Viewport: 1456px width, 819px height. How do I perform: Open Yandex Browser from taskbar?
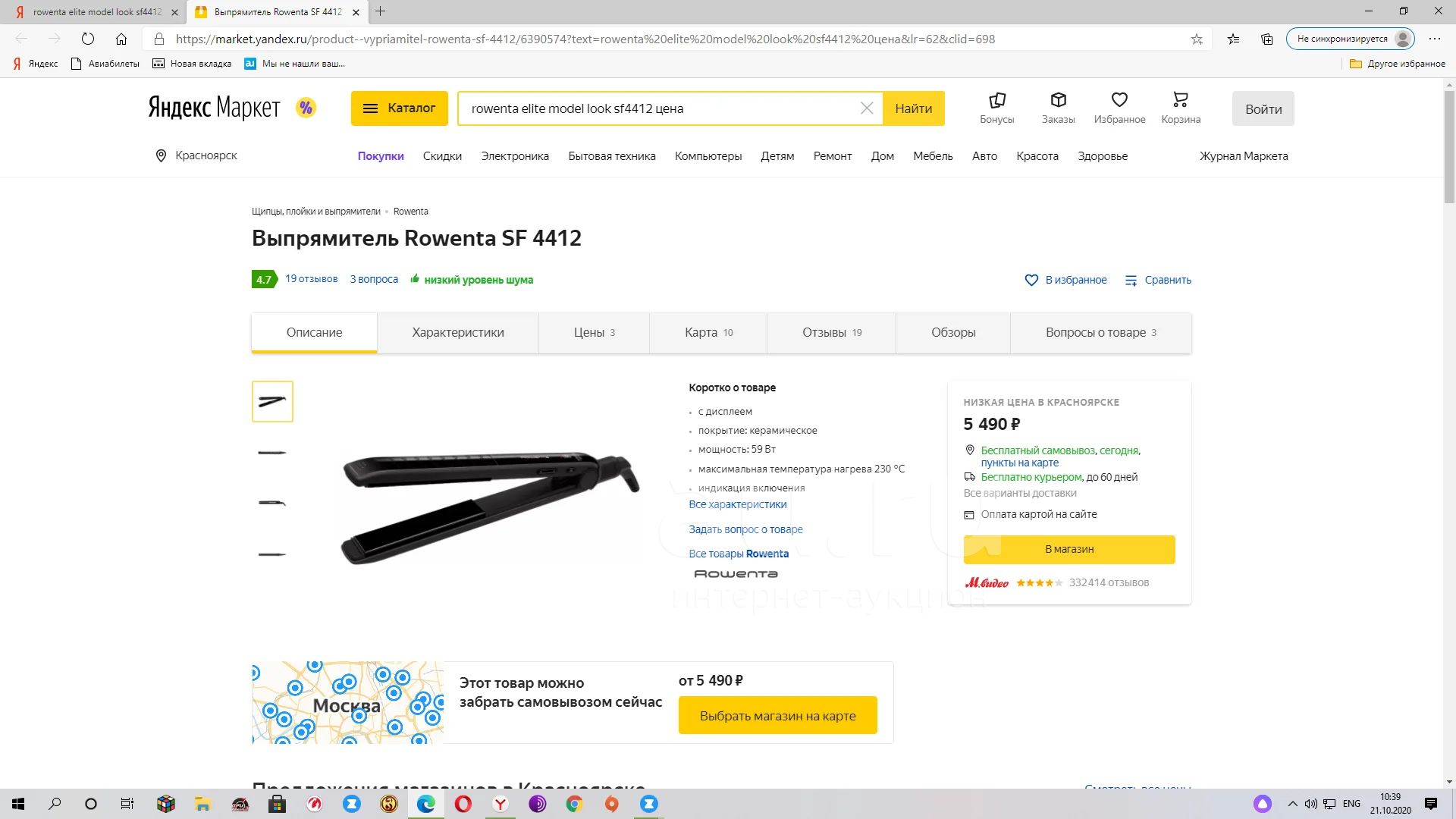pyautogui.click(x=500, y=804)
